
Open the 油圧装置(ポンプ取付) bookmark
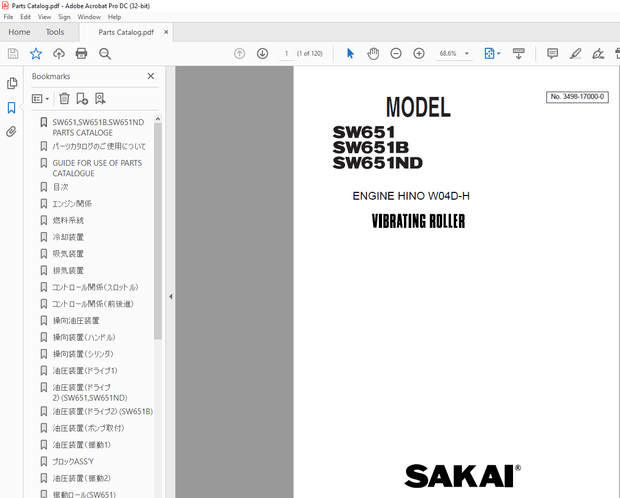pyautogui.click(x=89, y=428)
